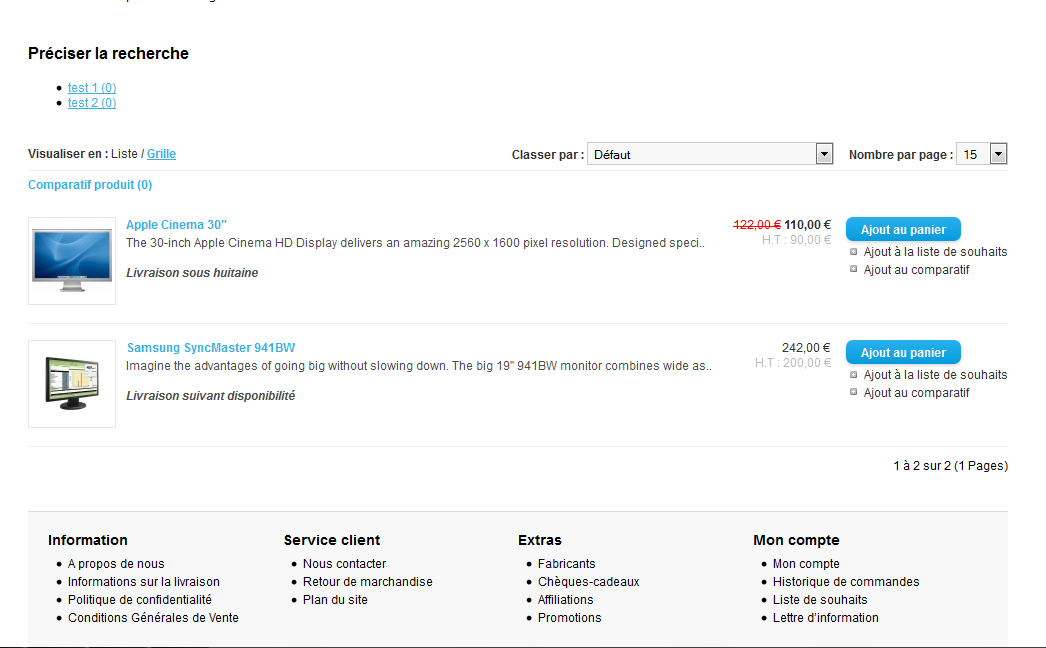Image resolution: width=1046 pixels, height=648 pixels.
Task: Add Apple Cinema 30" to cart
Action: [903, 229]
